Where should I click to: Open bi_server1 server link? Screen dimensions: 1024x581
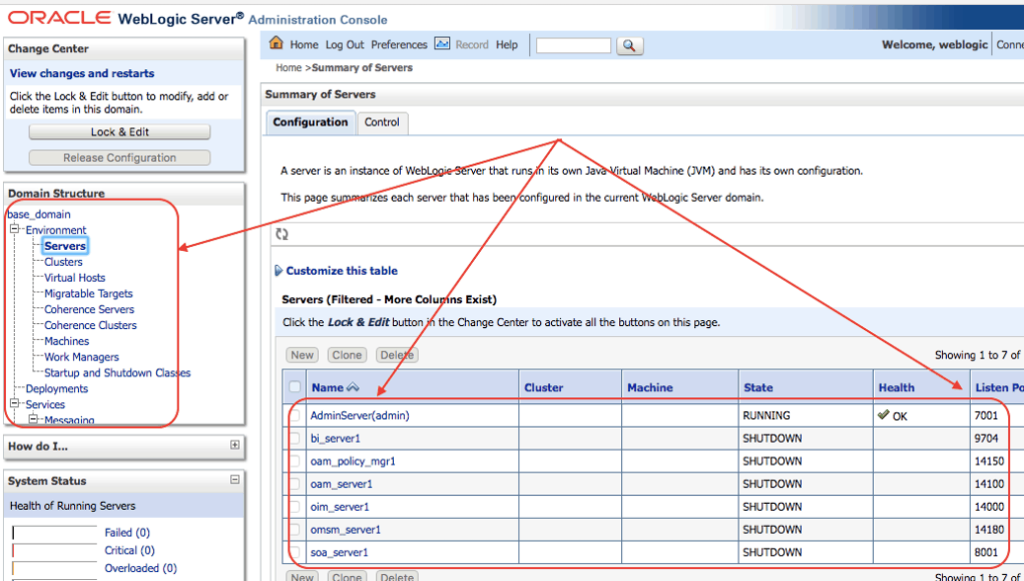pyautogui.click(x=335, y=438)
